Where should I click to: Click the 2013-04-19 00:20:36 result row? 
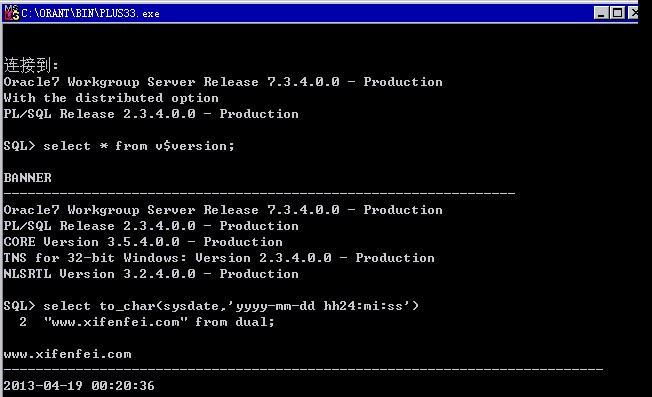79,386
